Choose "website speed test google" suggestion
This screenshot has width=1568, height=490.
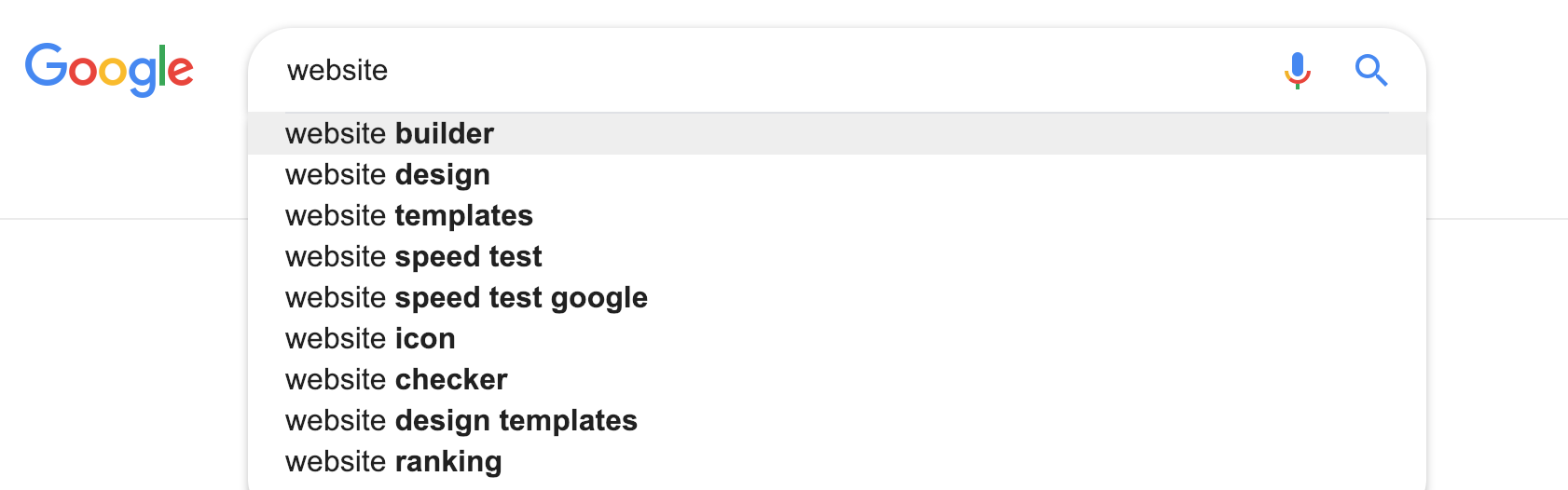point(466,298)
